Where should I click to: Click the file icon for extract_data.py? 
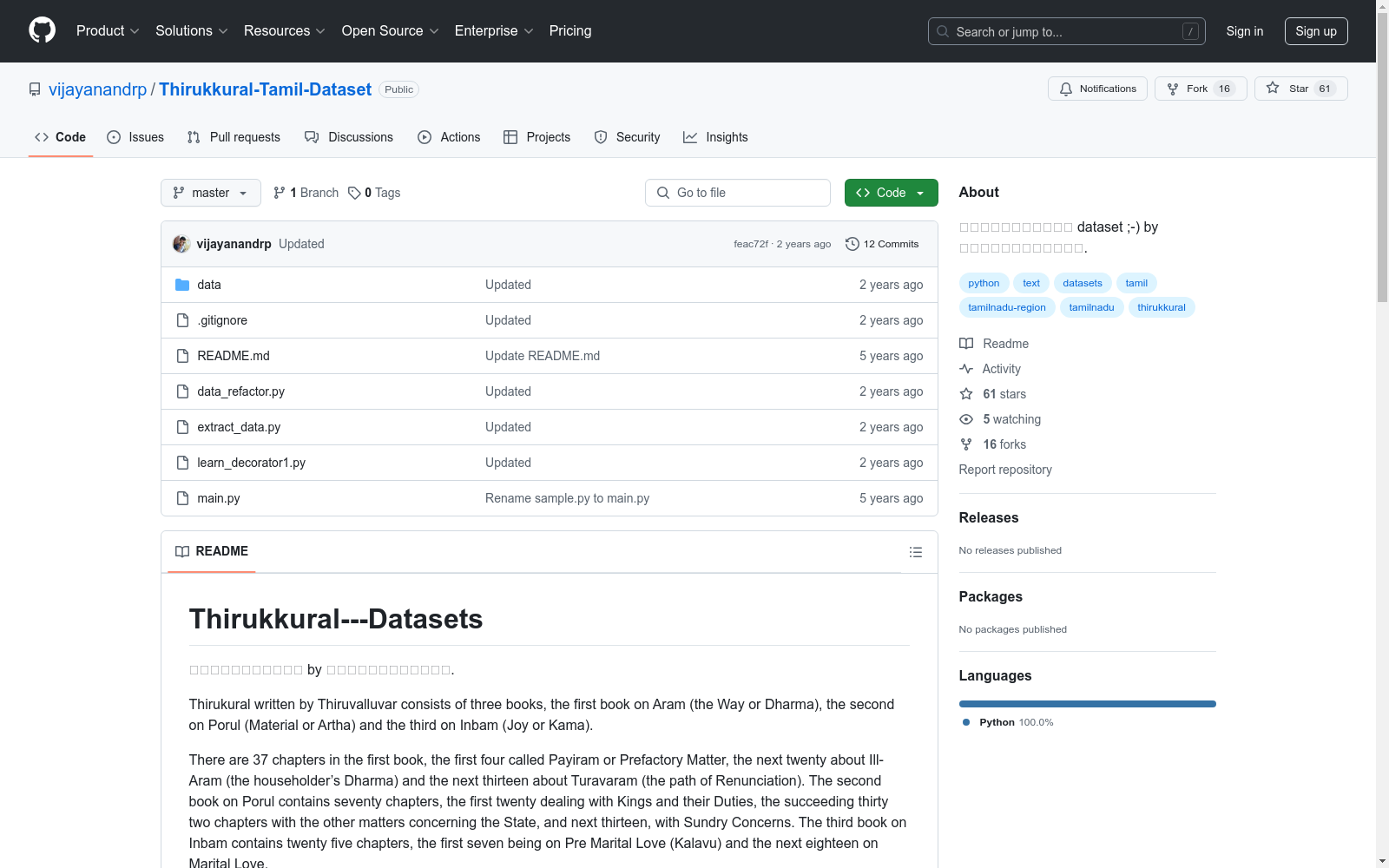182,427
